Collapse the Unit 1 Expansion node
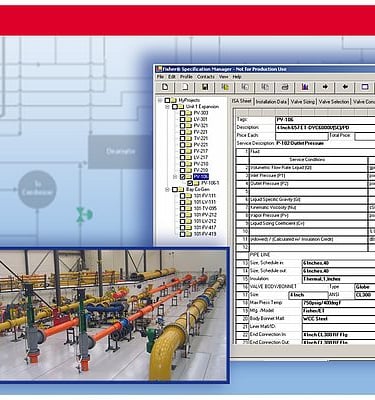The image size is (375, 400). [167, 107]
